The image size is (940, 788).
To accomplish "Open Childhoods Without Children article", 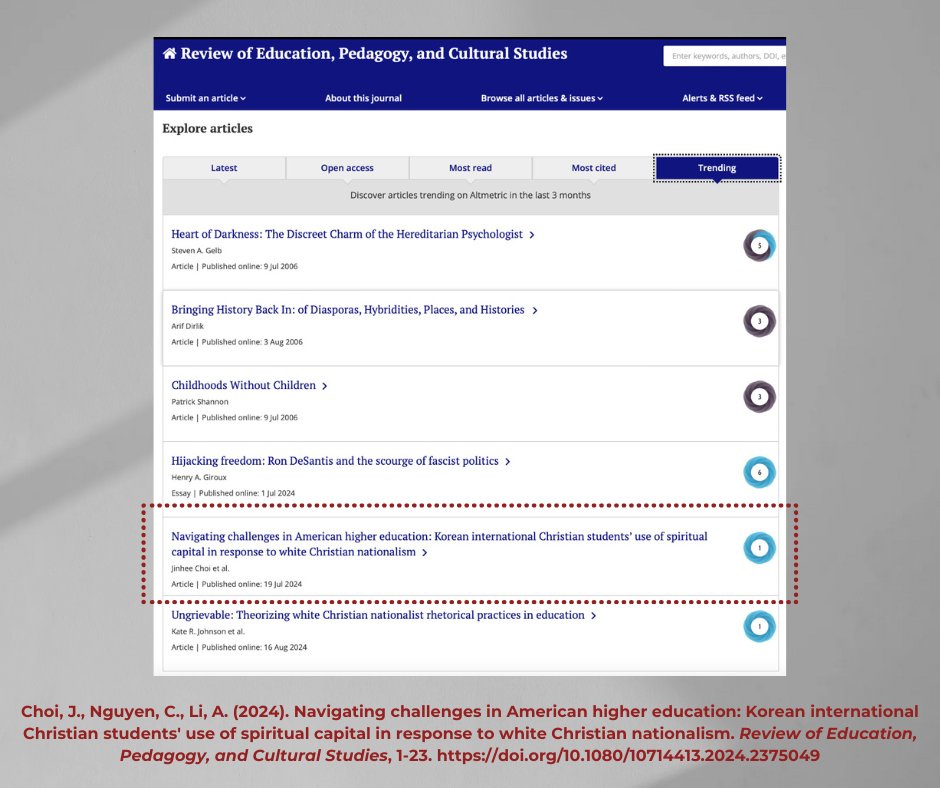I will [249, 386].
